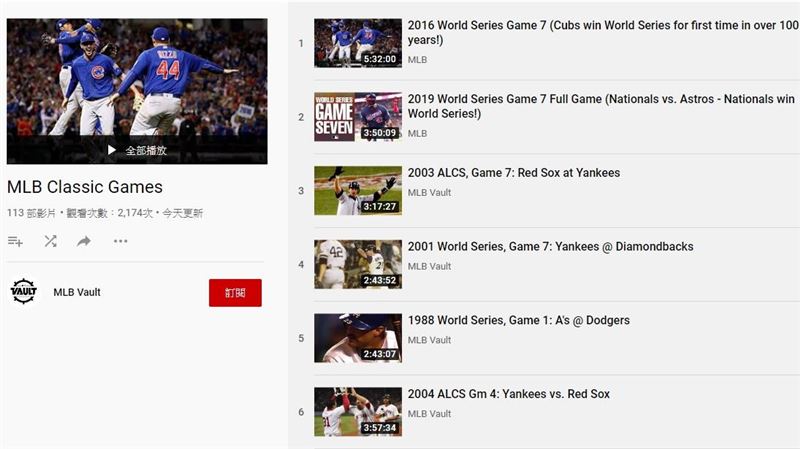
Task: Click title 2019 World Series Game 7 Full Game
Action: pyautogui.click(x=601, y=106)
